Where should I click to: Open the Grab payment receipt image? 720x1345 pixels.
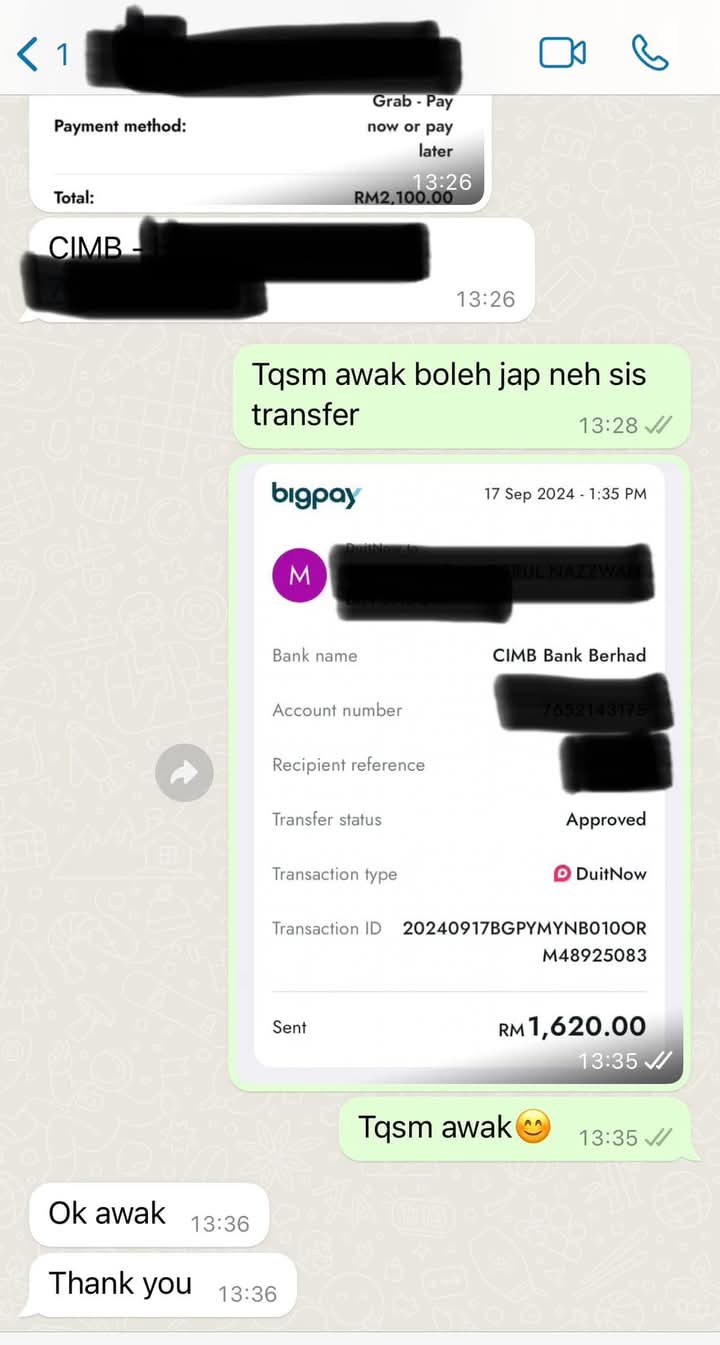[x=260, y=152]
